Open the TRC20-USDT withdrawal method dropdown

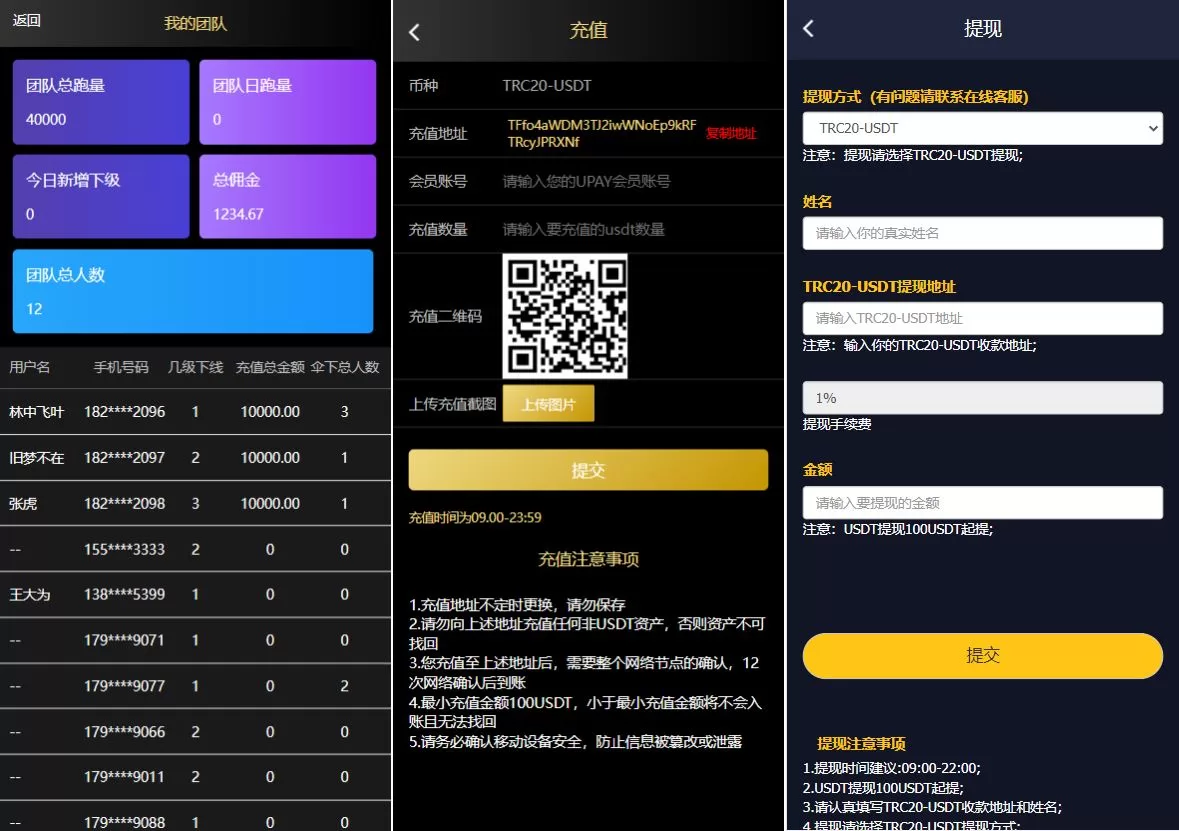[x=982, y=129]
